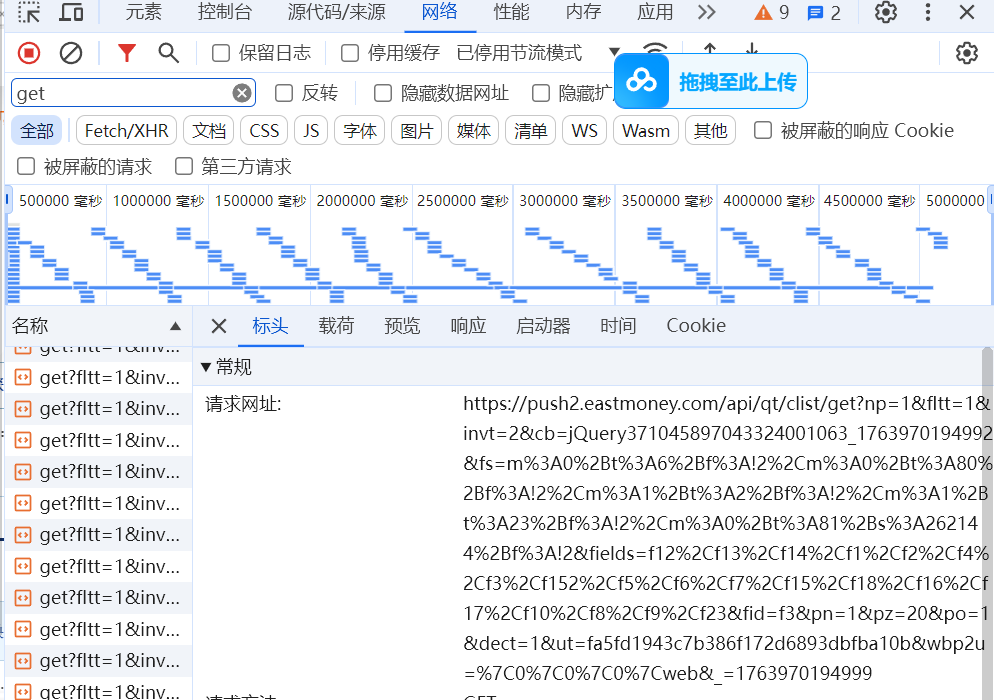Clear the 'get' filter text

[242, 93]
